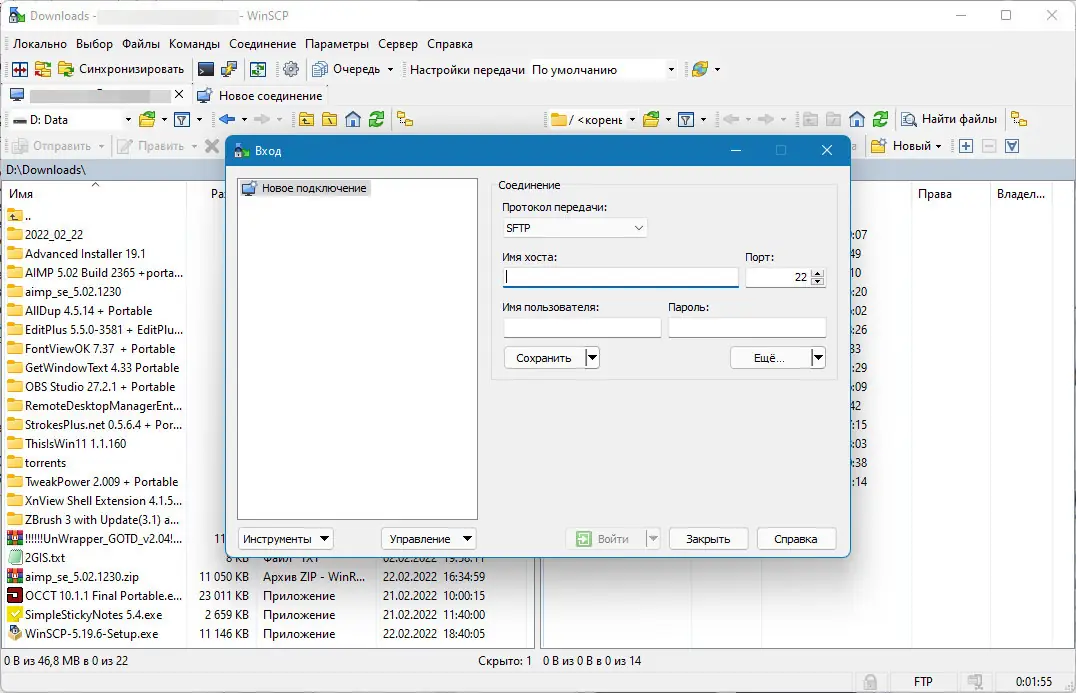
Task: Go to remote home directory icon
Action: point(856,119)
